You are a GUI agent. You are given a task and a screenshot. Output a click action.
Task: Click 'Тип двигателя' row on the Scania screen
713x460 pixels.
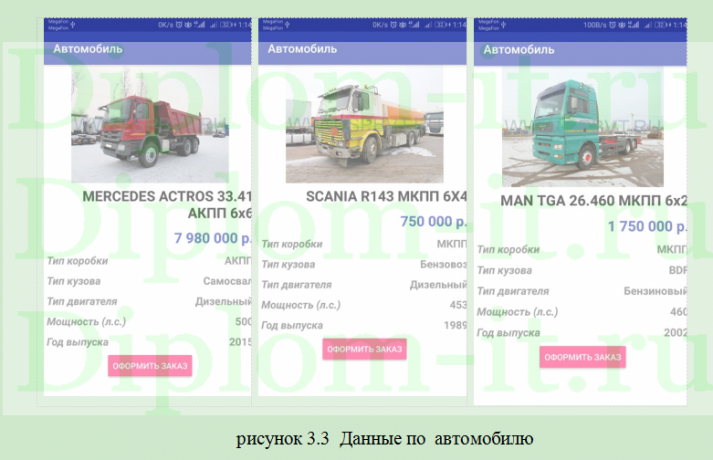pos(364,285)
